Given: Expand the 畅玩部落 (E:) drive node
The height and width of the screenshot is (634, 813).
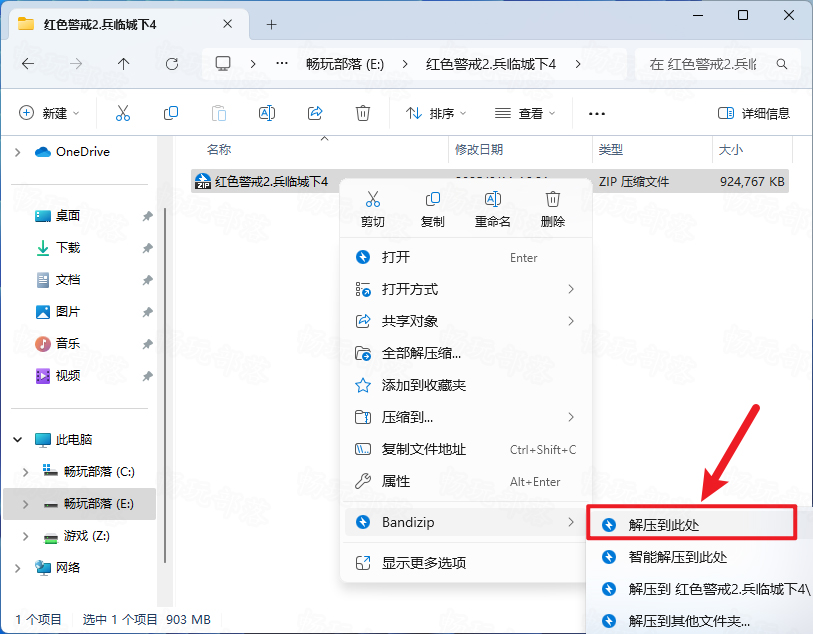Looking at the screenshot, I should [x=25, y=504].
